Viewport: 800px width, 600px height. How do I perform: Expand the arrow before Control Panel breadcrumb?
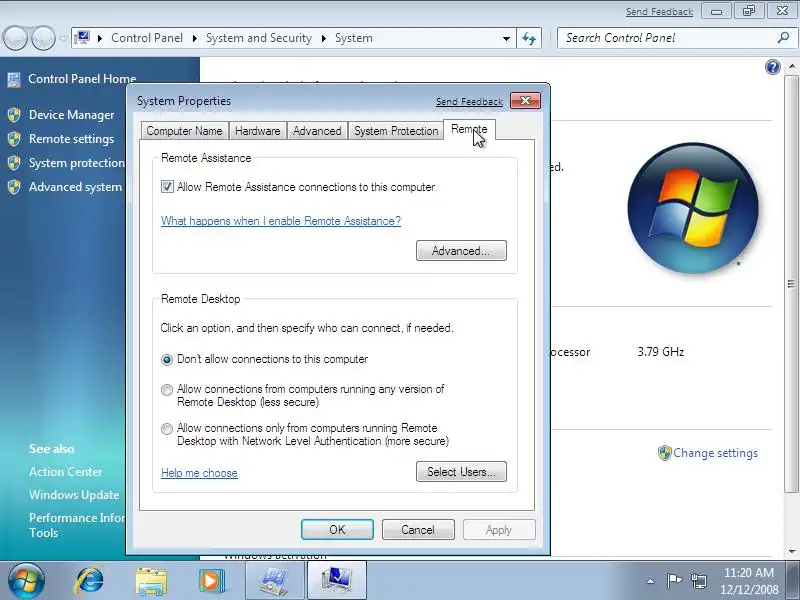[100, 38]
